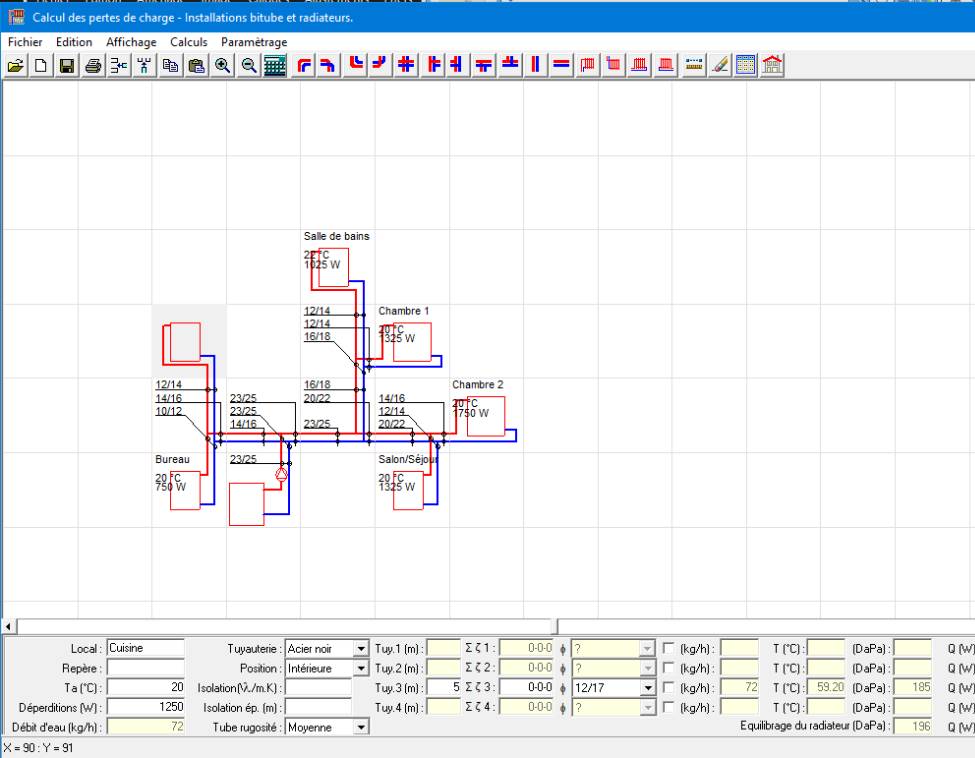Launch the calculator grid icon
This screenshot has width=975, height=758.
click(x=275, y=66)
